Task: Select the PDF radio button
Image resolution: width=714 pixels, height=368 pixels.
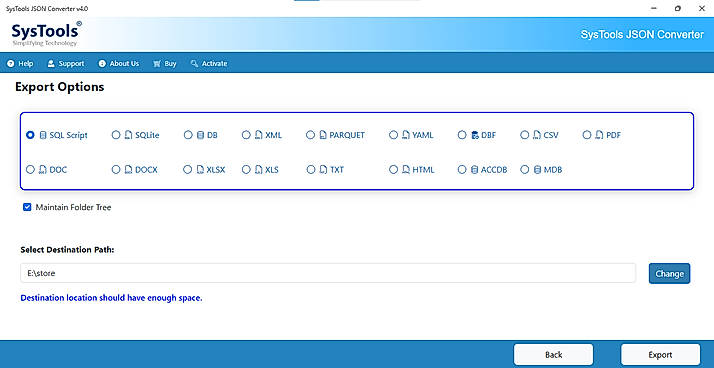Action: [587, 135]
